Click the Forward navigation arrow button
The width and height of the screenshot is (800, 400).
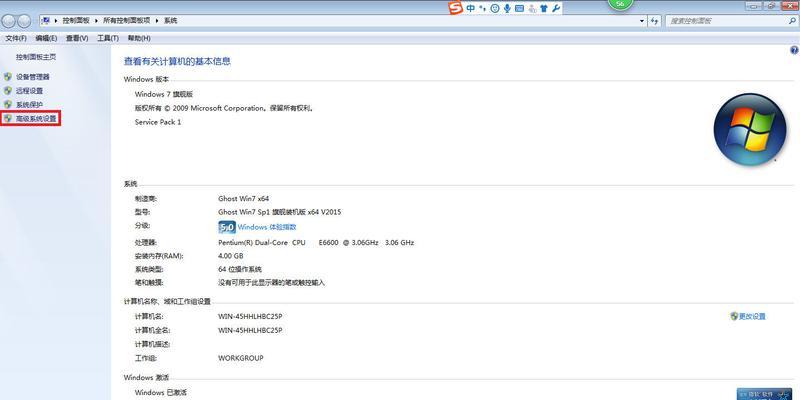(24, 21)
